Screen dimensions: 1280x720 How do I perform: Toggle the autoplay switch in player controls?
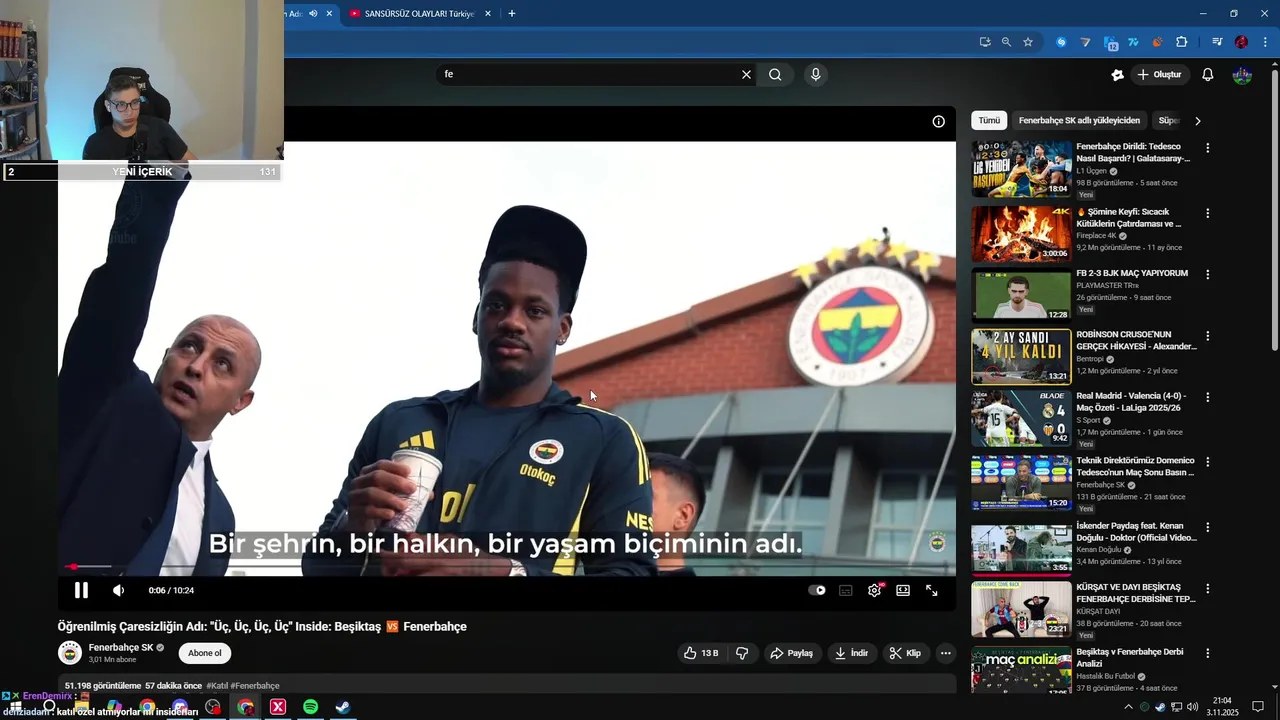[818, 590]
